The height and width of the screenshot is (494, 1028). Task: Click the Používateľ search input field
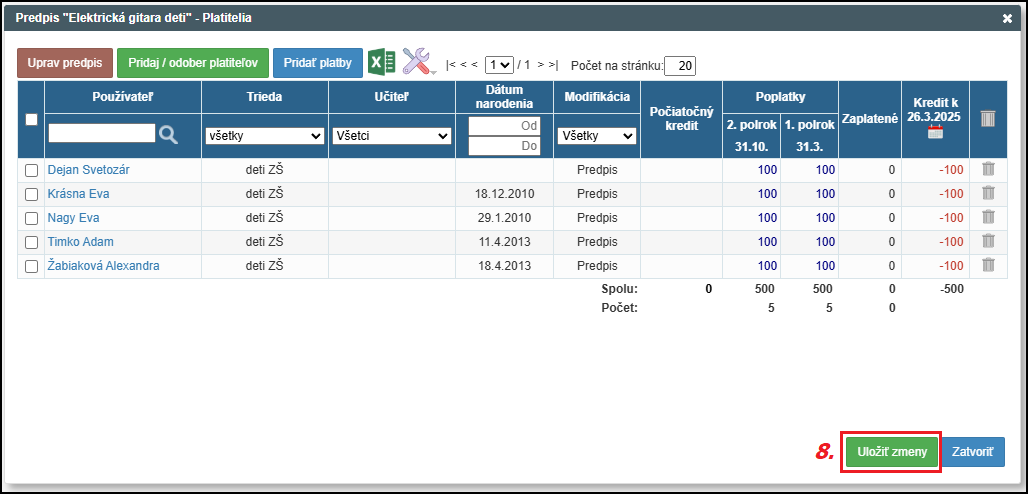pos(102,133)
